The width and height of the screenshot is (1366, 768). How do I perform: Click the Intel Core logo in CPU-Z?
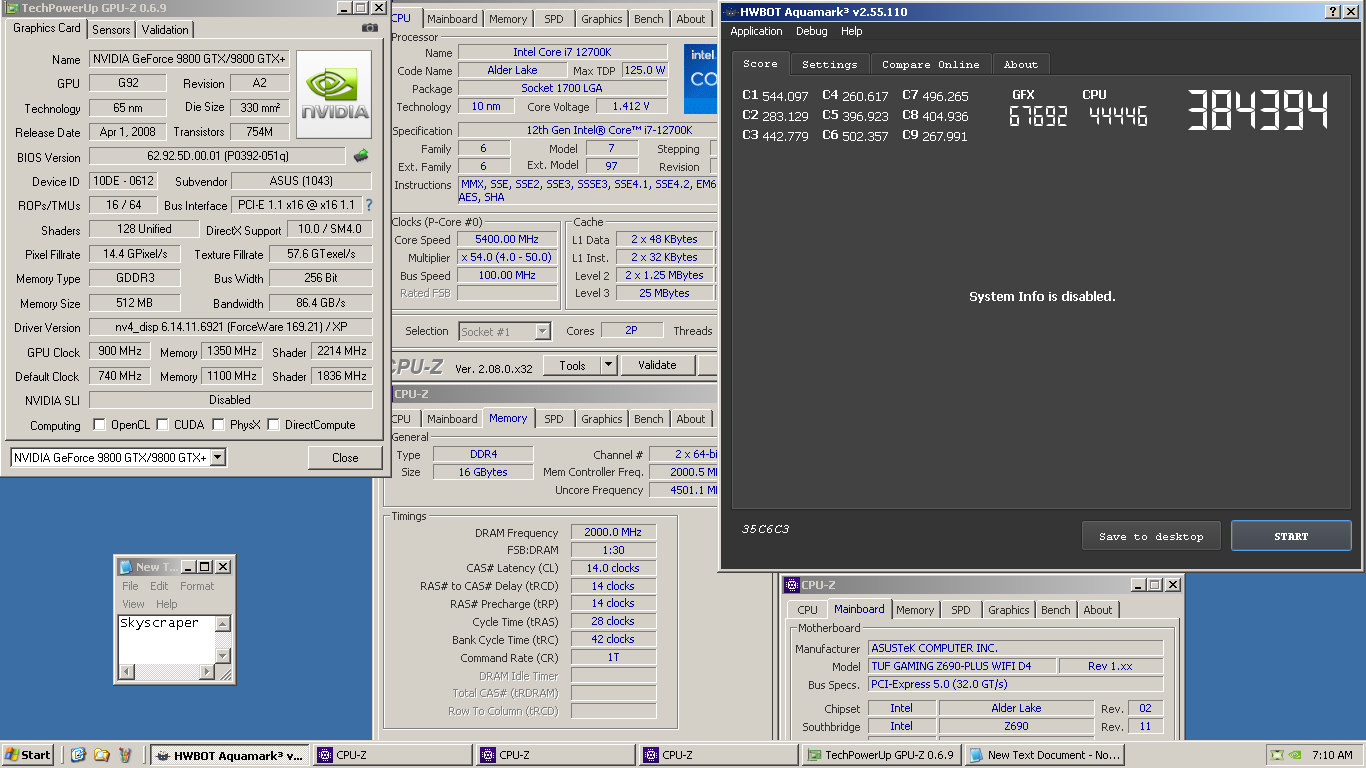(700, 79)
